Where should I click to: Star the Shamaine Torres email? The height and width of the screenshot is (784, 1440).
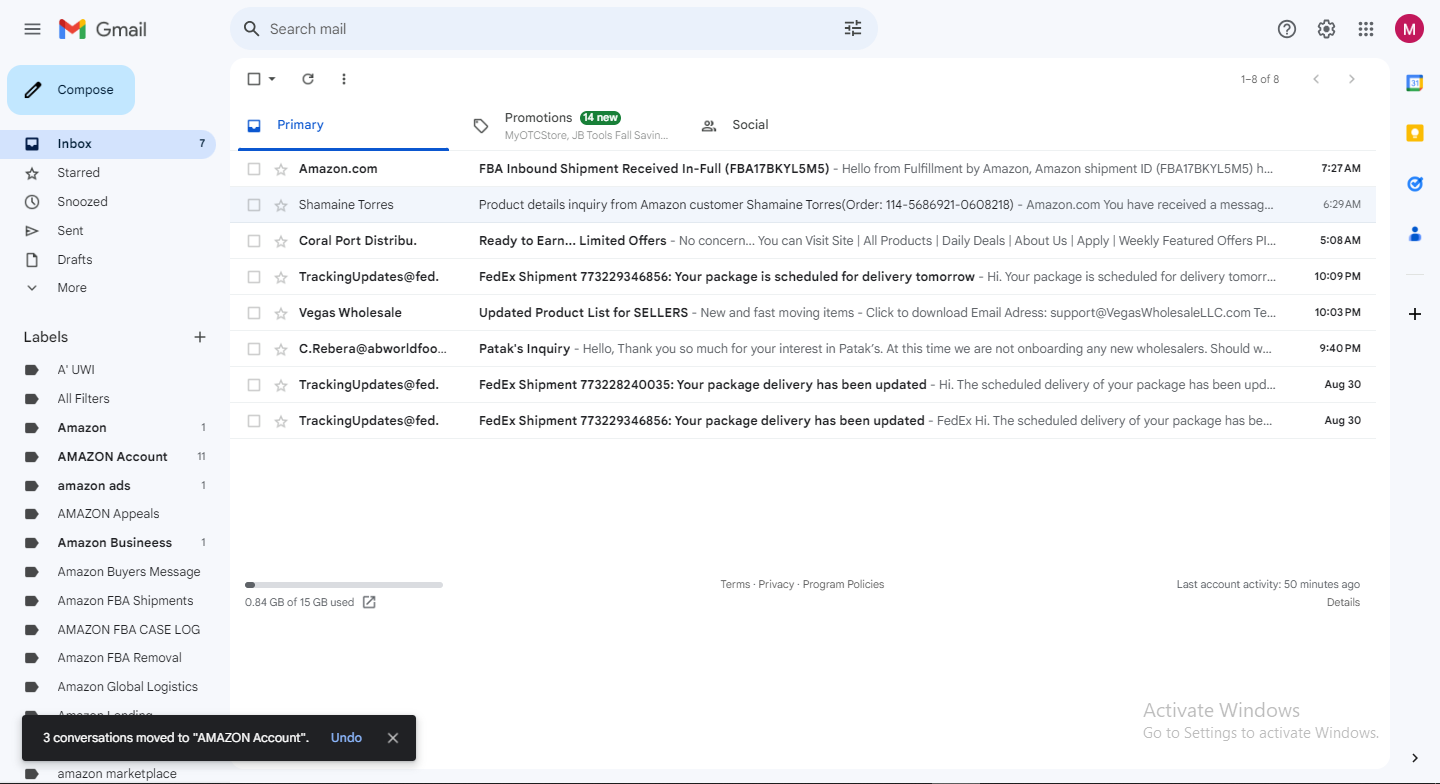click(281, 205)
